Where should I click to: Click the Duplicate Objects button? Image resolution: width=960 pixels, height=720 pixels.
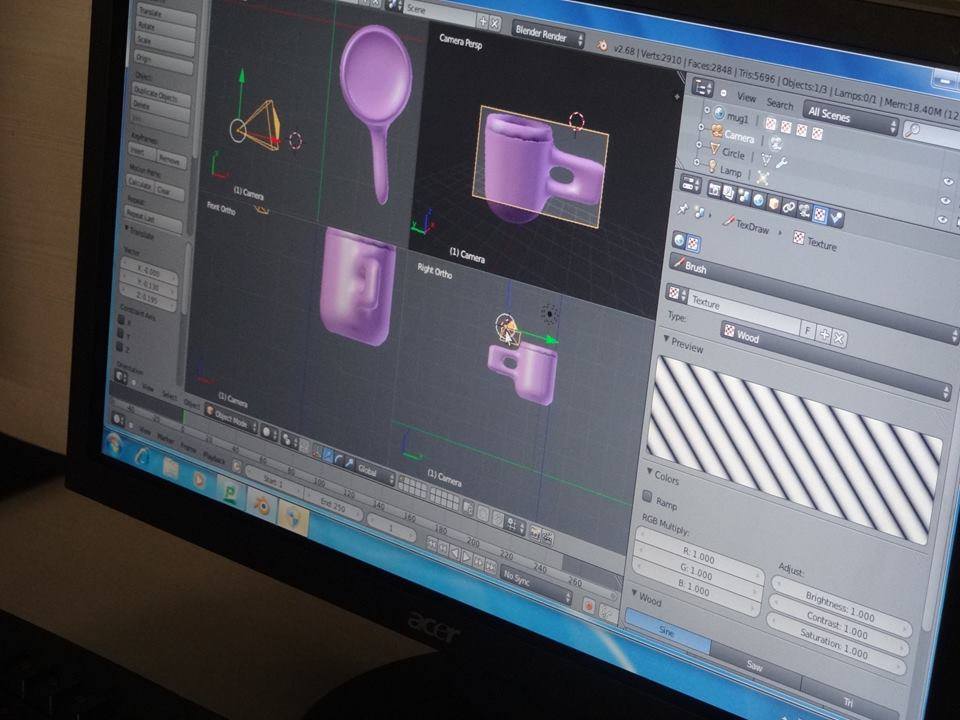pos(163,95)
